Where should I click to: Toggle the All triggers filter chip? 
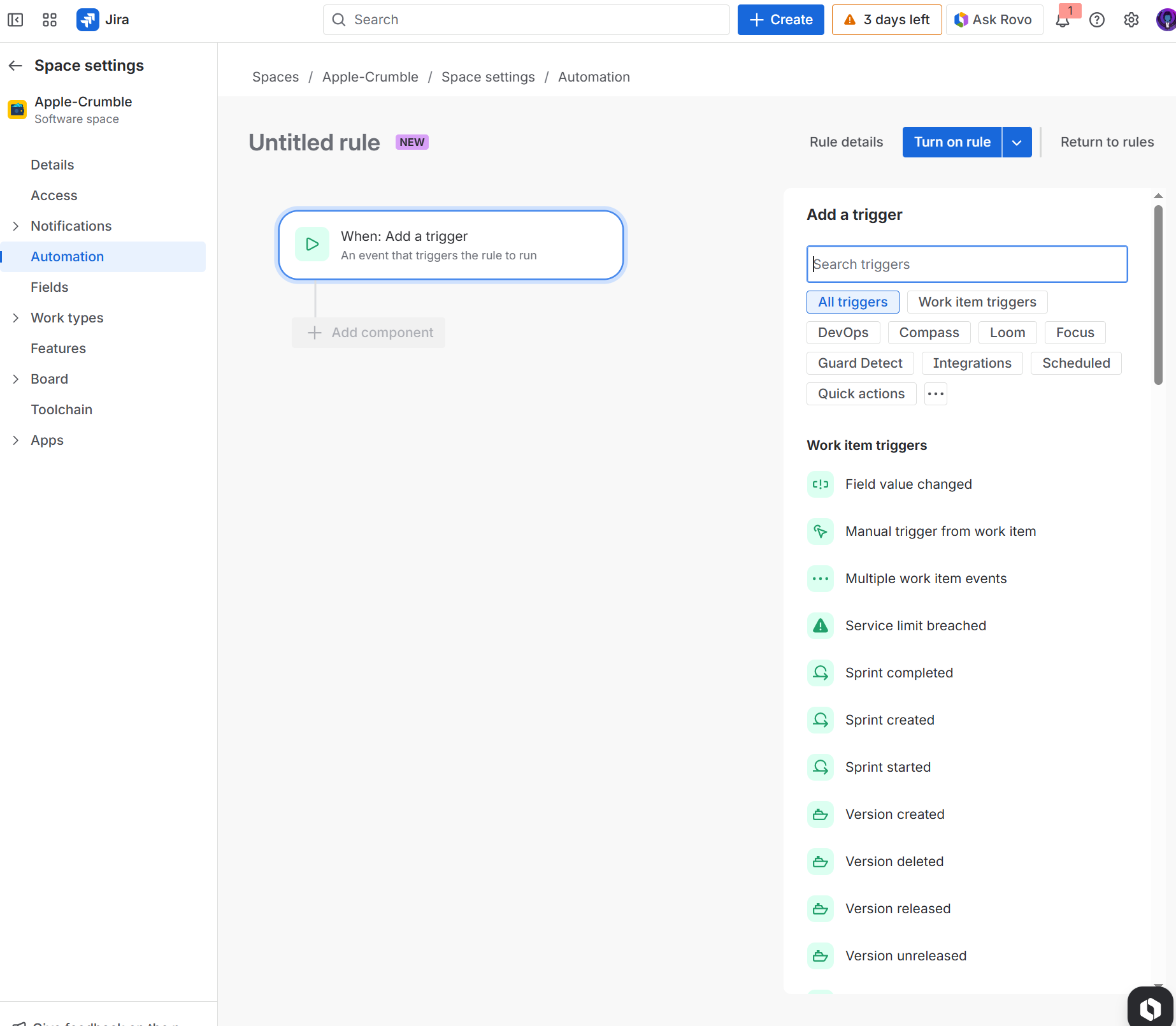tap(852, 302)
